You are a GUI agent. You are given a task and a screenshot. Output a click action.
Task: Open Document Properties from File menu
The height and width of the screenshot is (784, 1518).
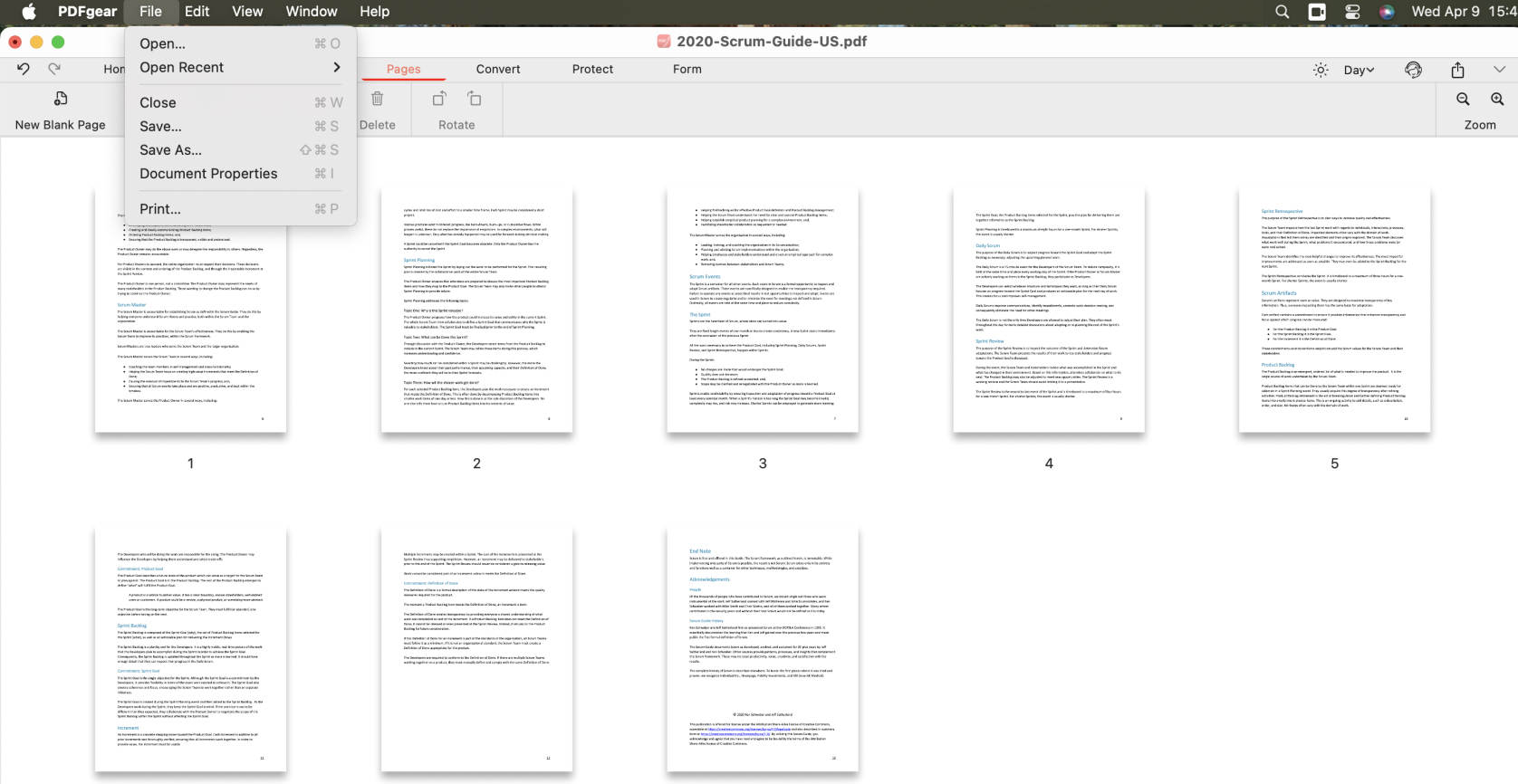point(240,173)
